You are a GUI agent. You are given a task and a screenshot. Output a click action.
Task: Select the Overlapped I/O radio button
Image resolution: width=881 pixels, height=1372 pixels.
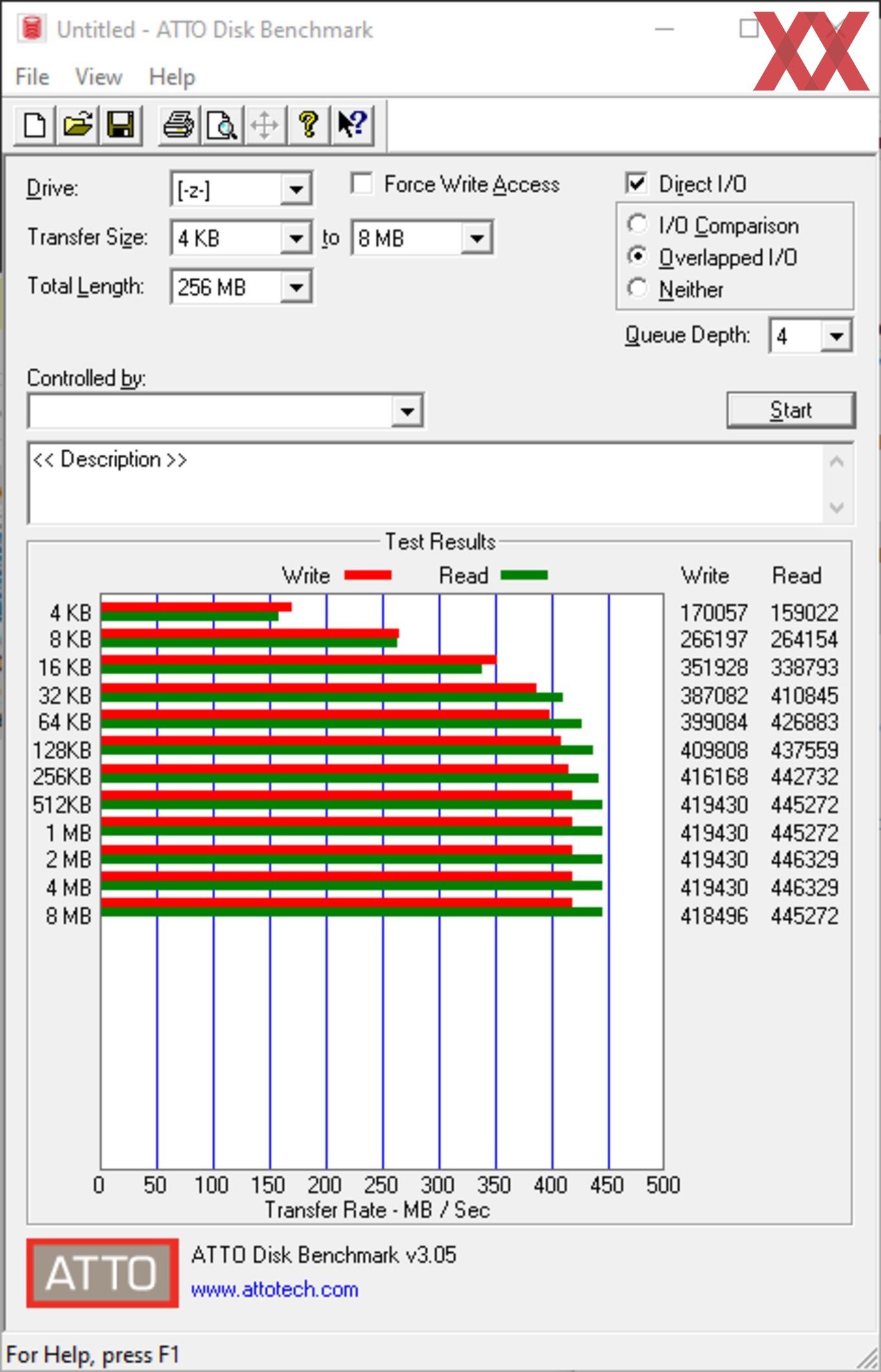[x=637, y=256]
